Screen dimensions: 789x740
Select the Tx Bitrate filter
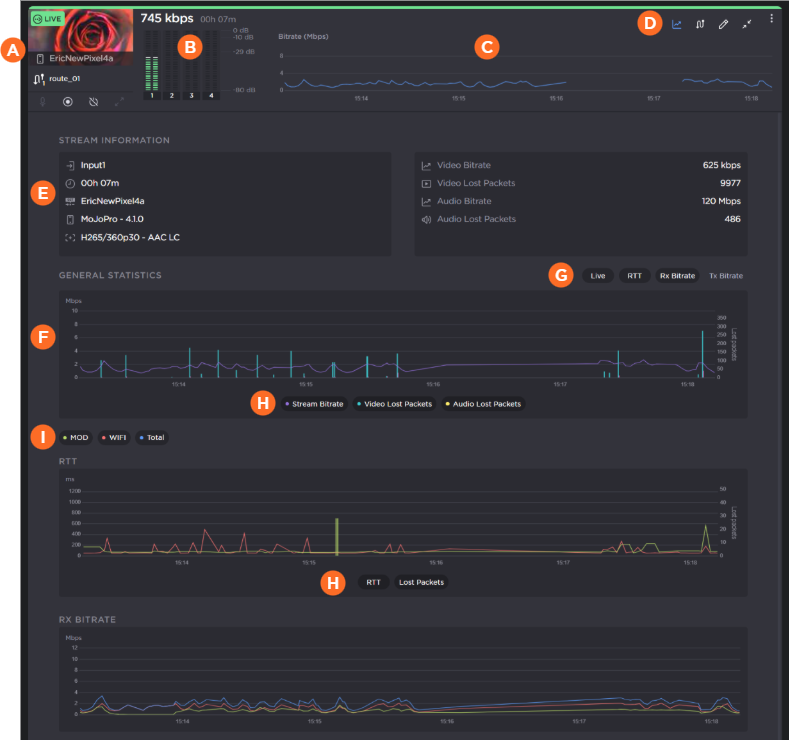pos(725,275)
